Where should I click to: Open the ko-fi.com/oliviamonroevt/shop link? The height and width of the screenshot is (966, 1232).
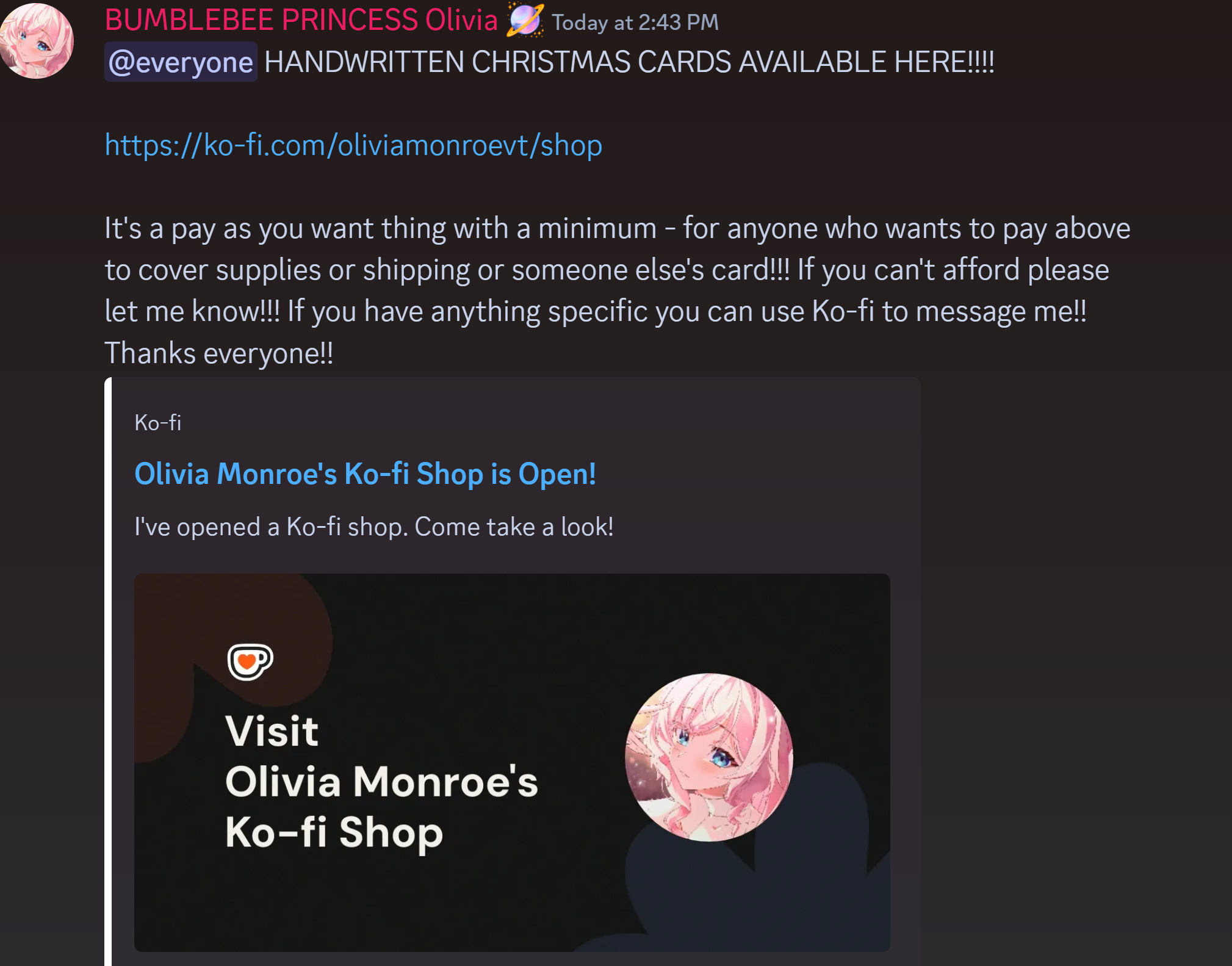pyautogui.click(x=353, y=145)
